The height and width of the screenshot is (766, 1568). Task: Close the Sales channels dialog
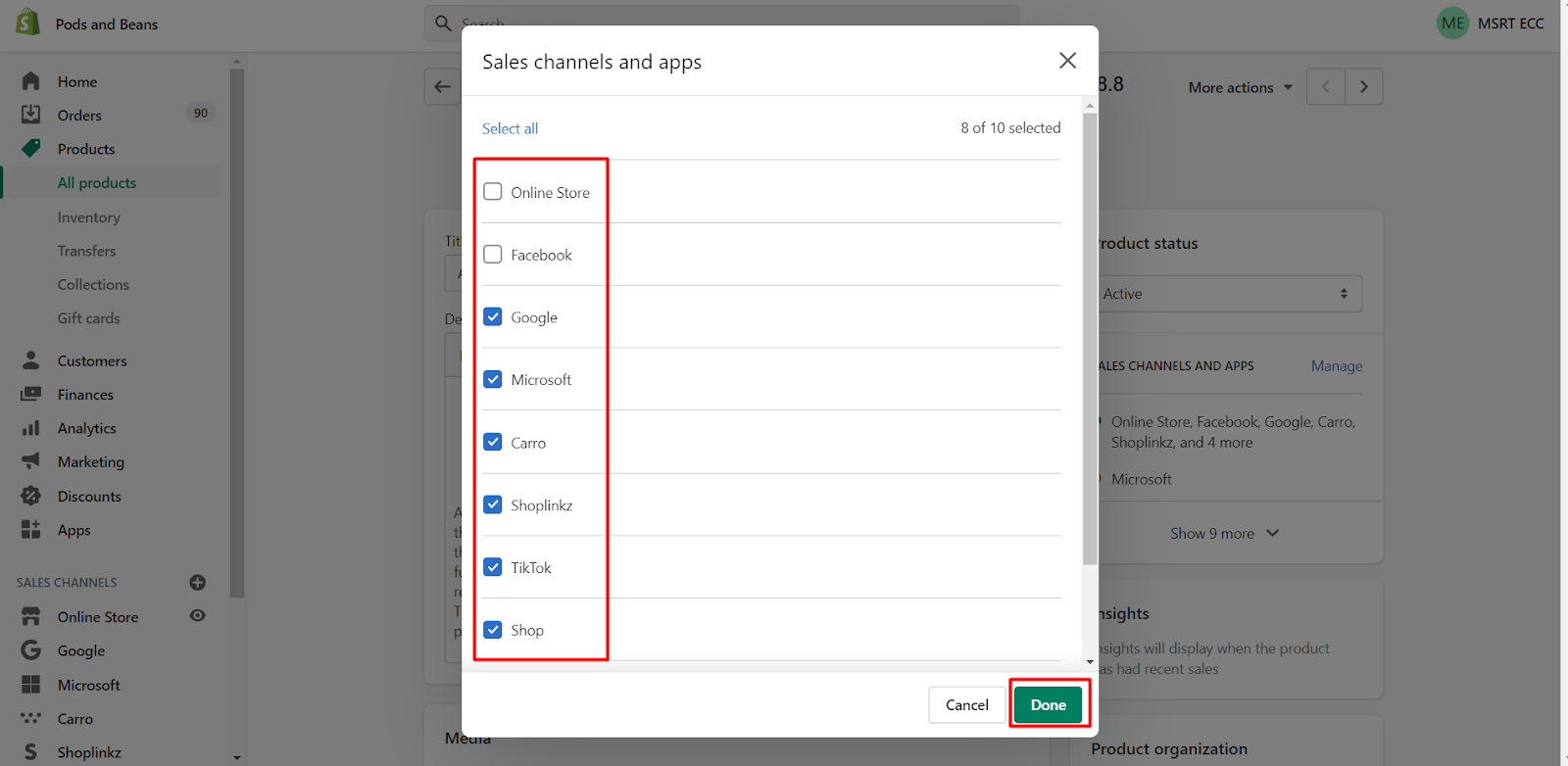1068,61
